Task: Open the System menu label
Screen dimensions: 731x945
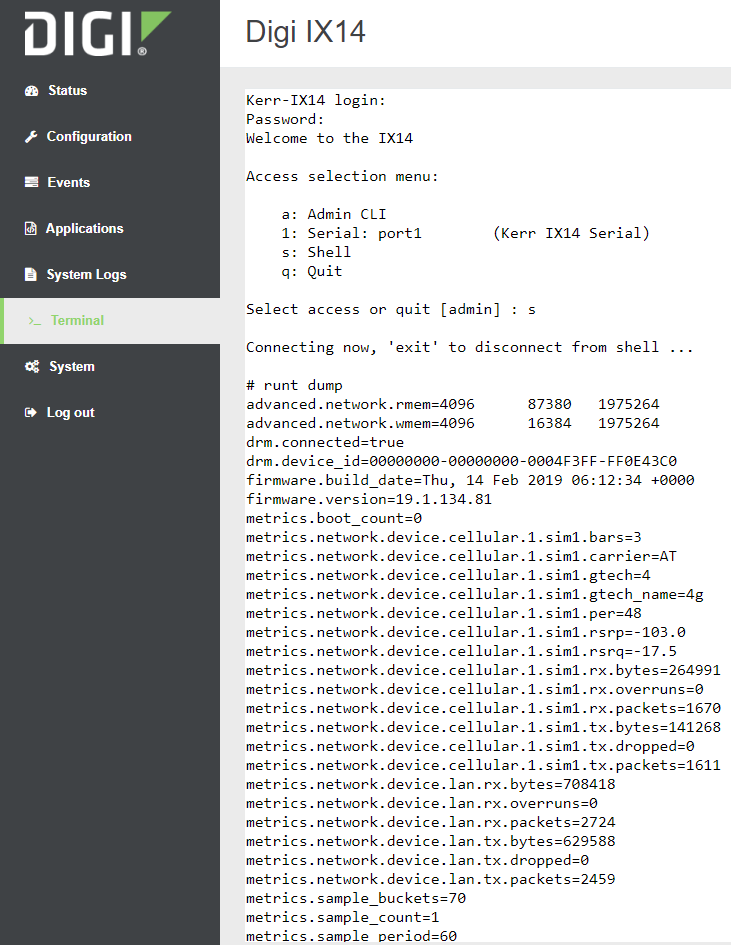Action: 72,366
